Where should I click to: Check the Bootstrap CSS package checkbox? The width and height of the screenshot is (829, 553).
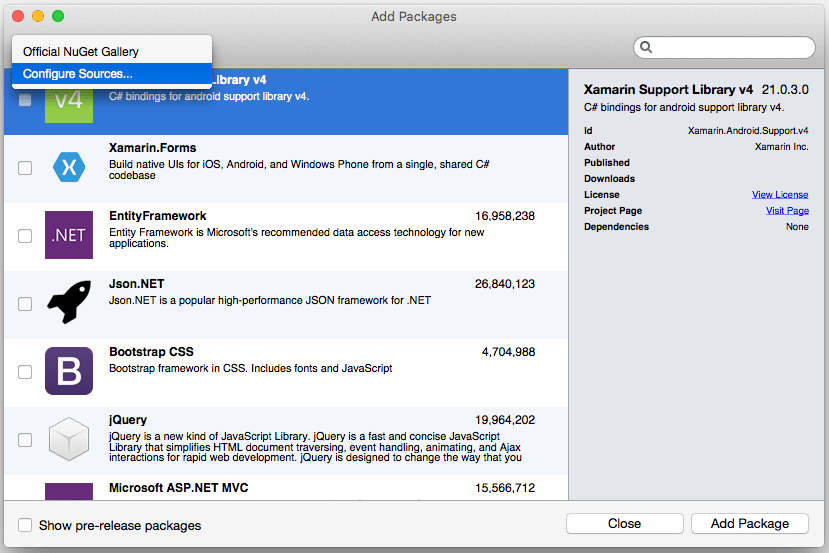25,372
